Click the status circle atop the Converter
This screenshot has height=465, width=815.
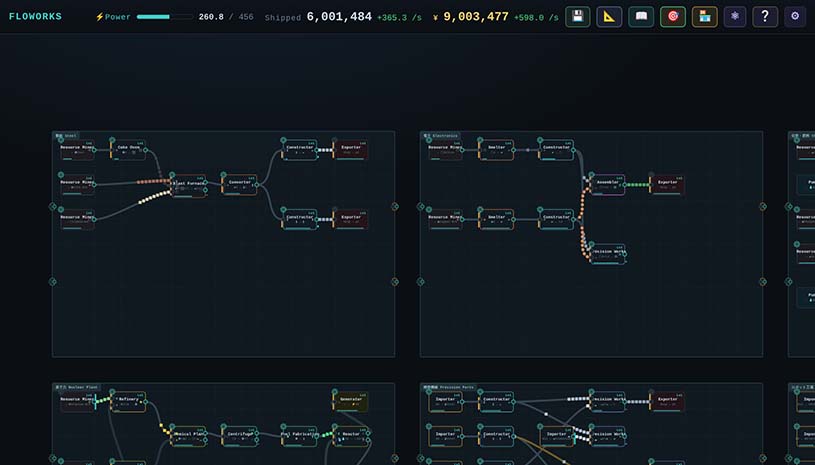click(224, 175)
